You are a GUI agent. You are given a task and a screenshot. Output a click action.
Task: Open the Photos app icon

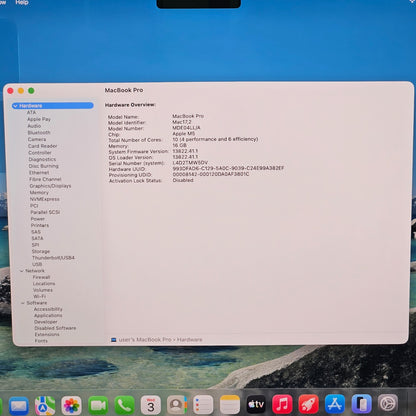coord(71,405)
